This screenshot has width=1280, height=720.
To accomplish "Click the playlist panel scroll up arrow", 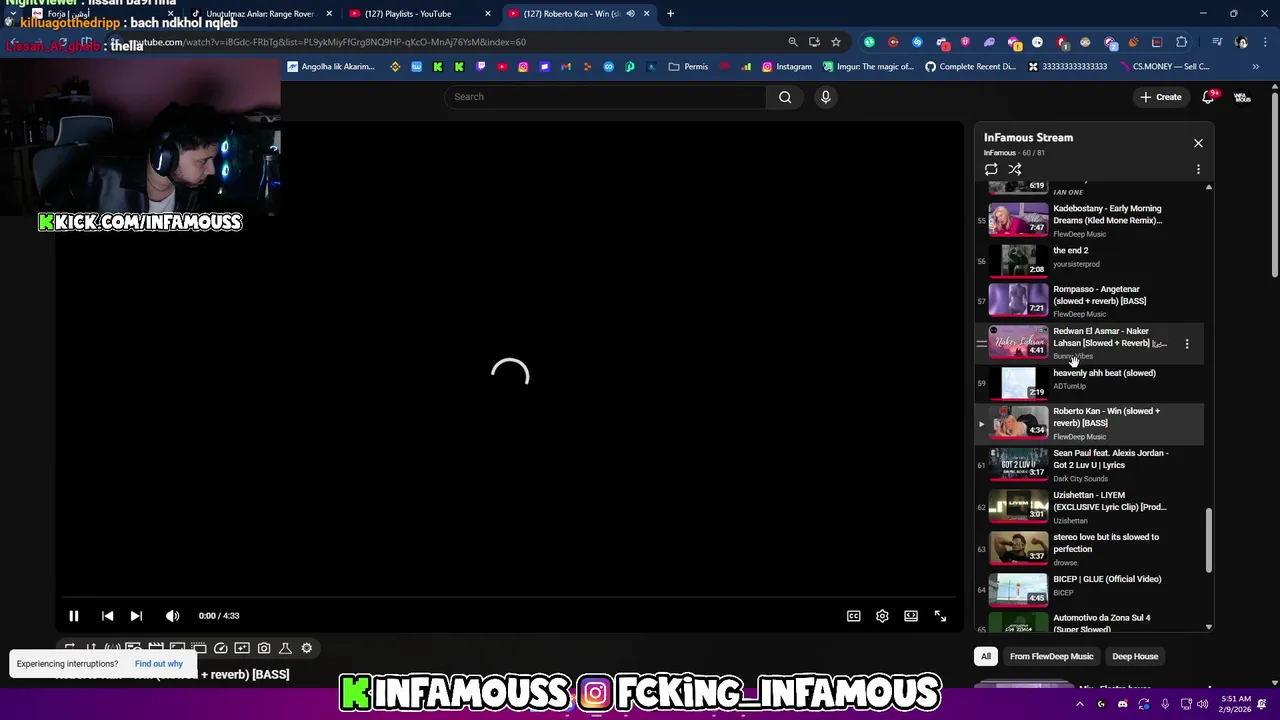I will pyautogui.click(x=1209, y=187).
